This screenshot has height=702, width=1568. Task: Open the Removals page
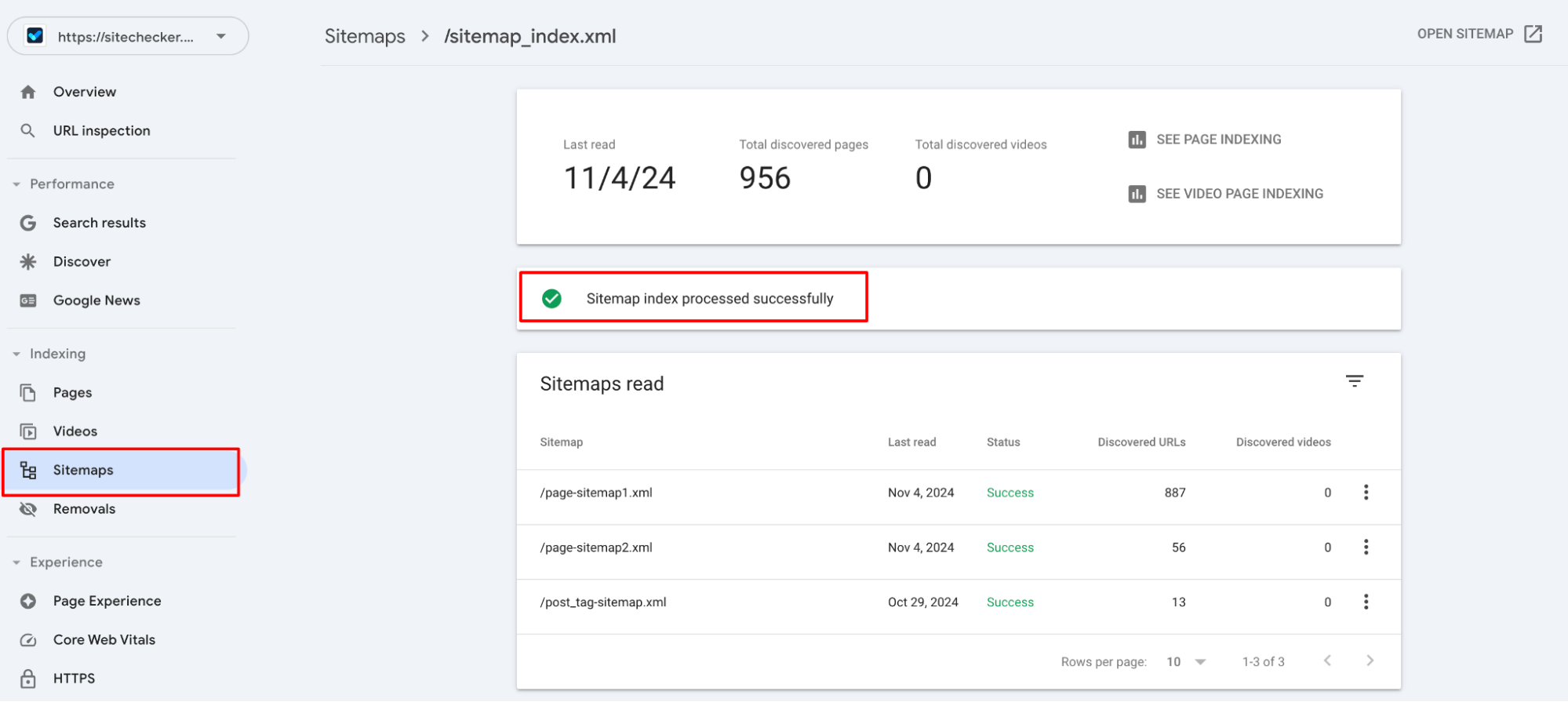coord(84,509)
